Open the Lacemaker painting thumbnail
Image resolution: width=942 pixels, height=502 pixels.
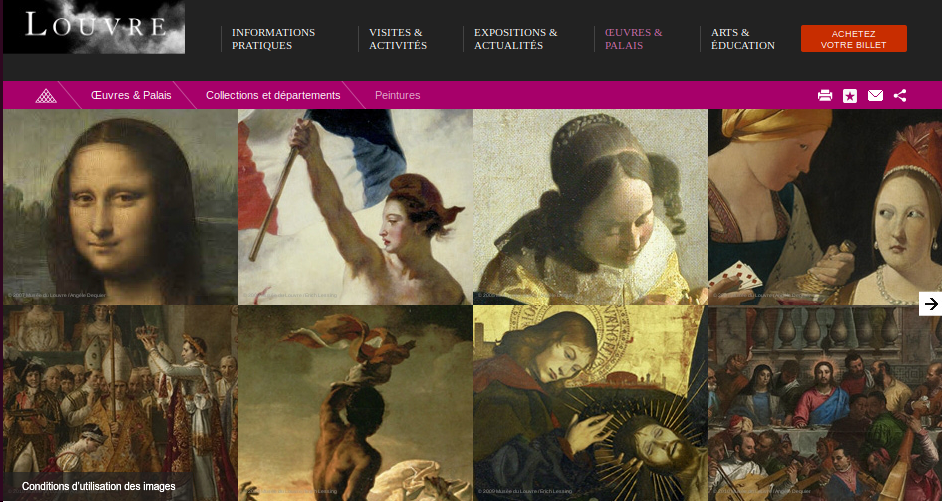point(590,207)
